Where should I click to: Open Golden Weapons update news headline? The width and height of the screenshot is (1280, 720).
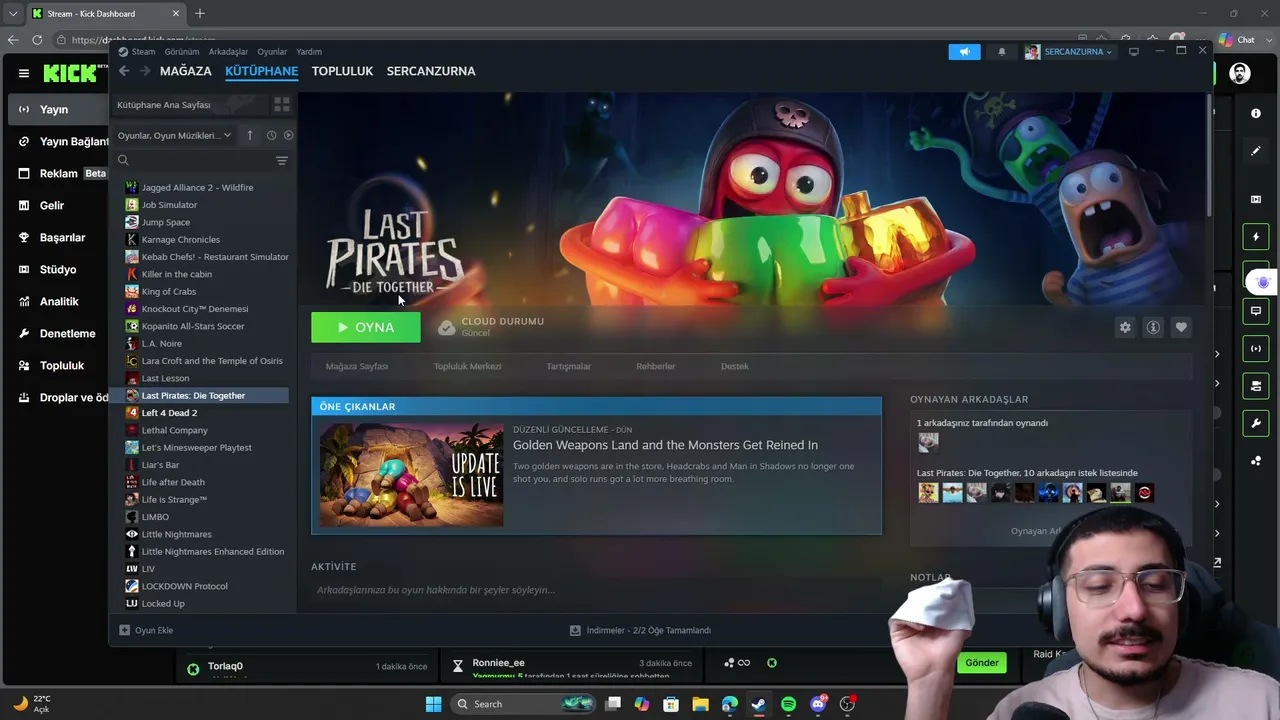click(665, 445)
